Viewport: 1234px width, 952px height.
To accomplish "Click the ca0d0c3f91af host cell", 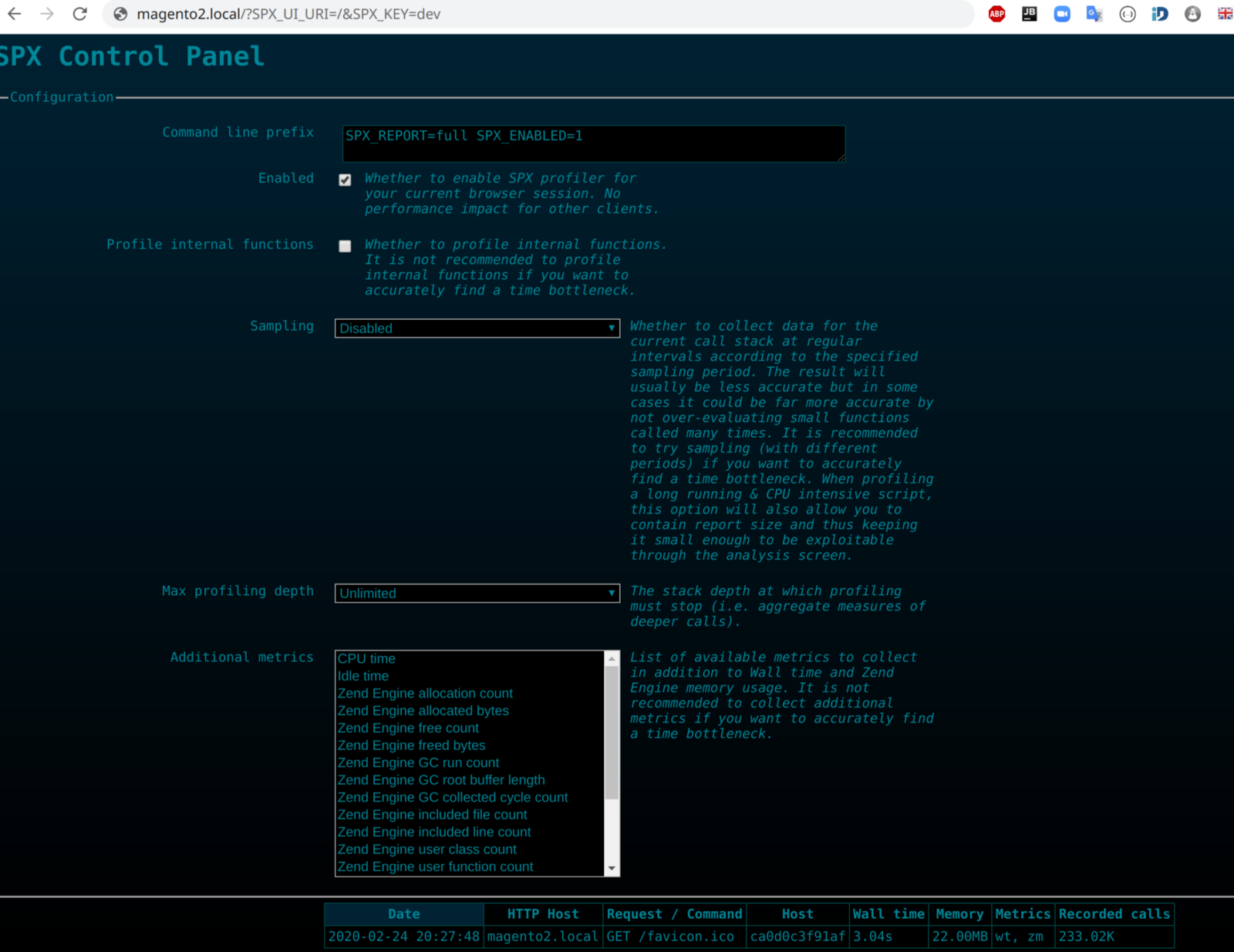I will (x=797, y=937).
